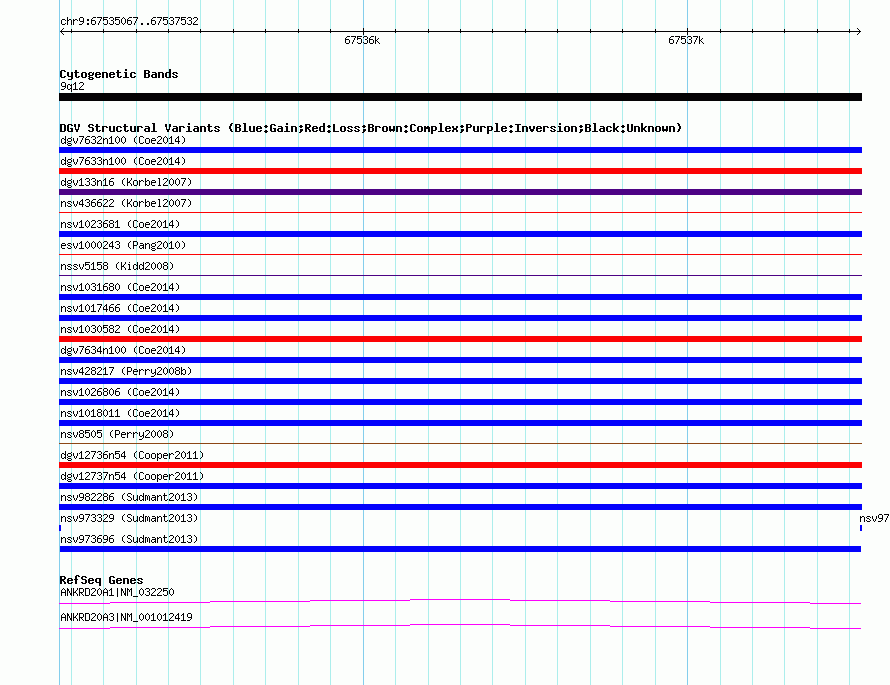Click the blue bar for dgv7634n100
Viewport: 890px width, 685px height.
click(460, 360)
